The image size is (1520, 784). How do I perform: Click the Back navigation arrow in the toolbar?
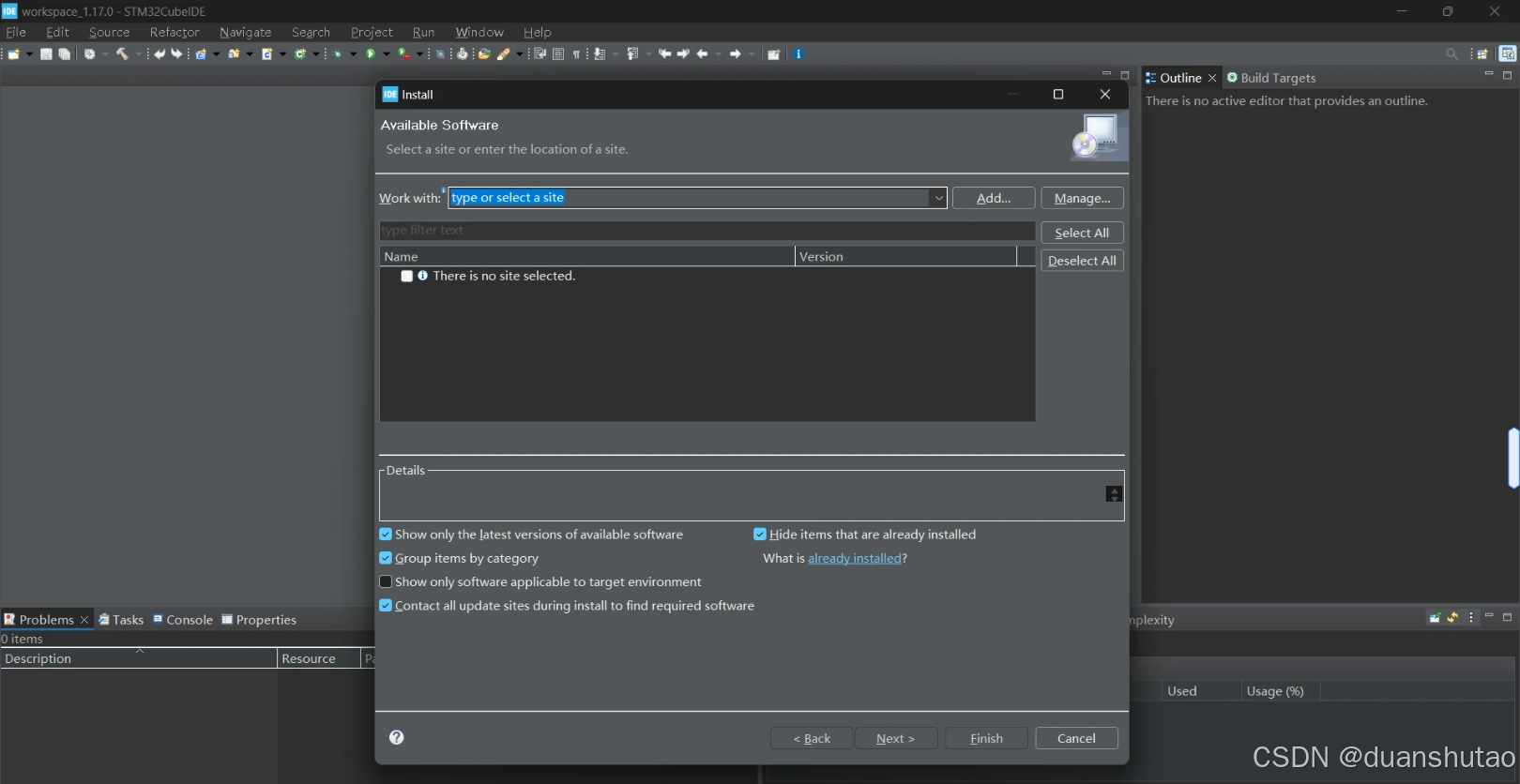(702, 54)
